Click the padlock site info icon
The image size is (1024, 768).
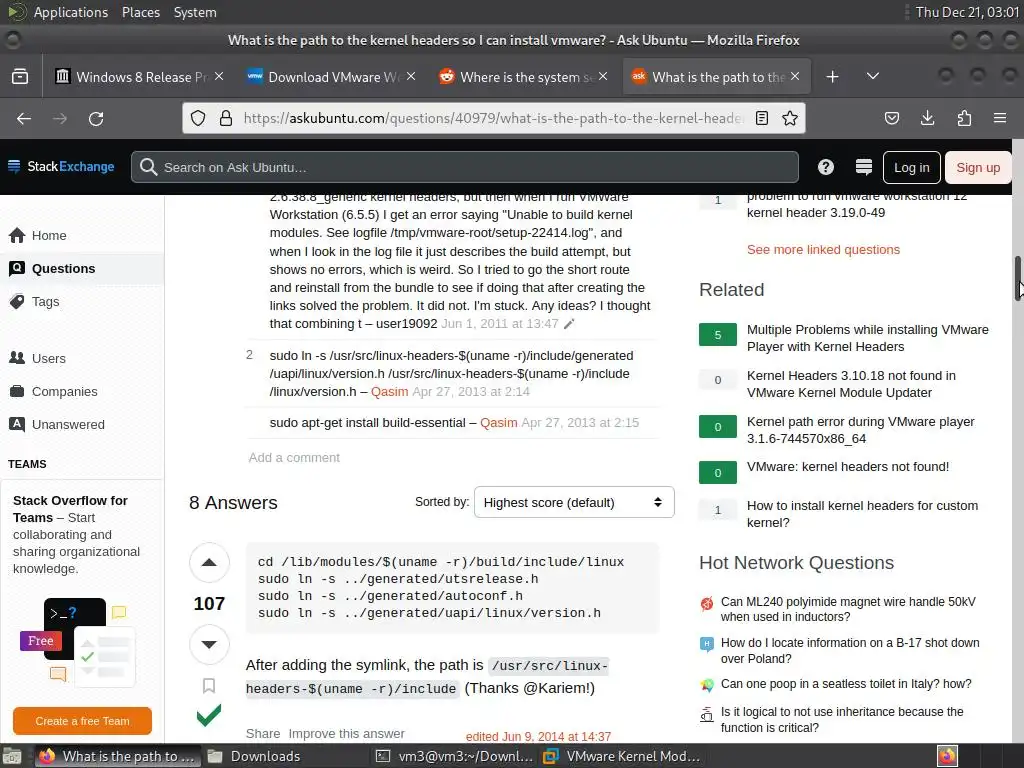(226, 118)
